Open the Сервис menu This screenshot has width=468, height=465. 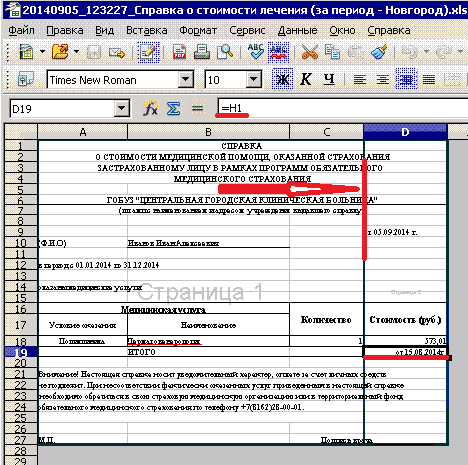tap(247, 30)
